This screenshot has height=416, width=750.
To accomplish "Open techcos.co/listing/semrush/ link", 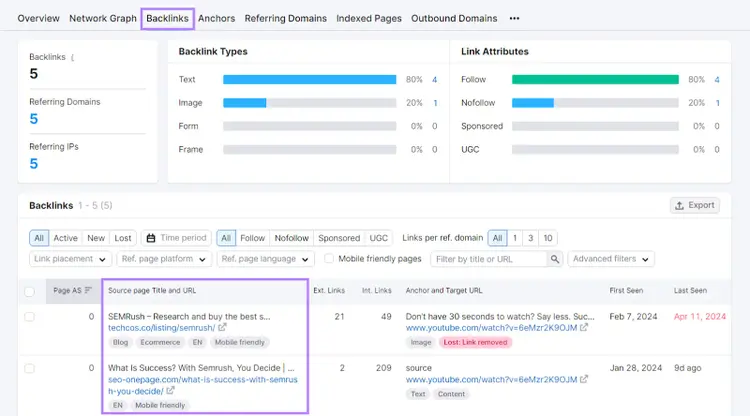I will point(162,328).
